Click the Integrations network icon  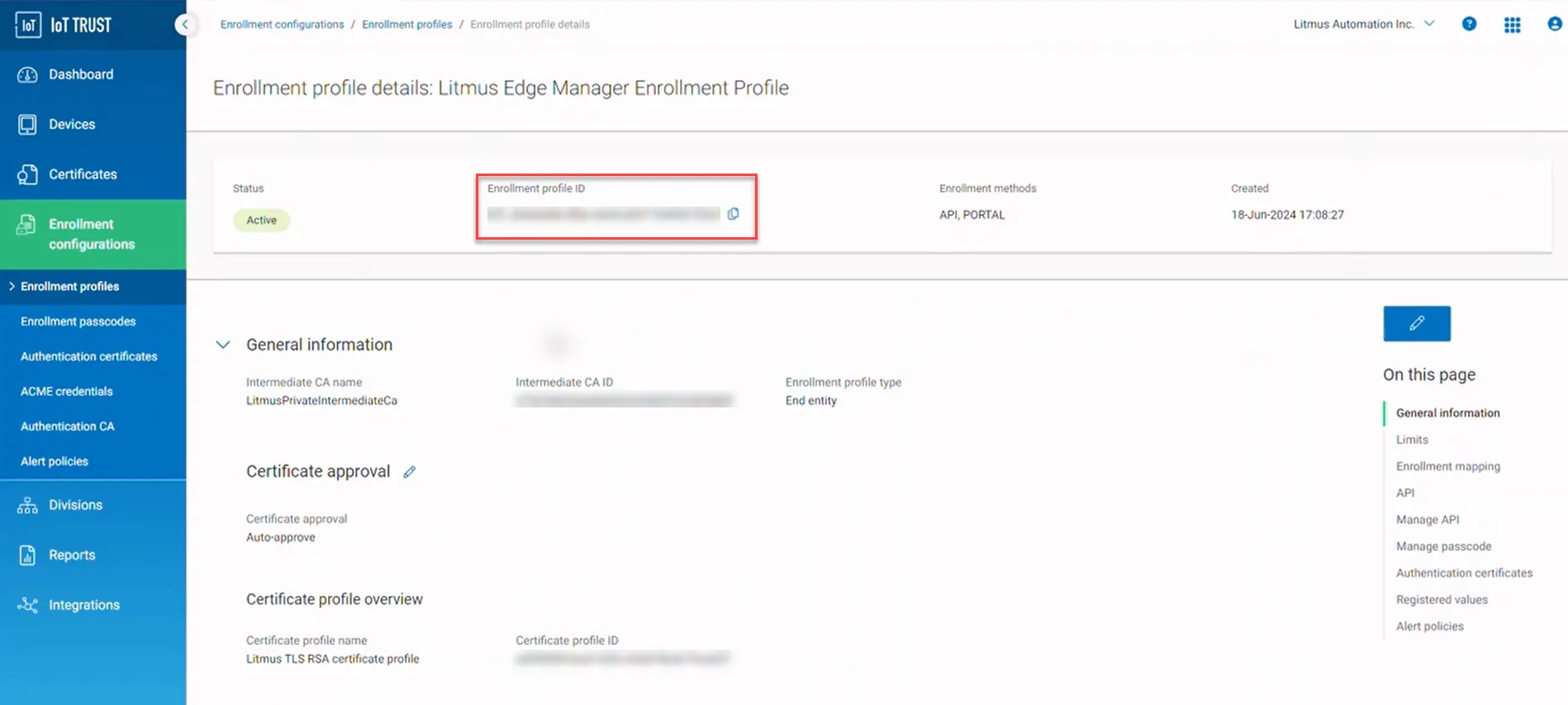tap(27, 605)
